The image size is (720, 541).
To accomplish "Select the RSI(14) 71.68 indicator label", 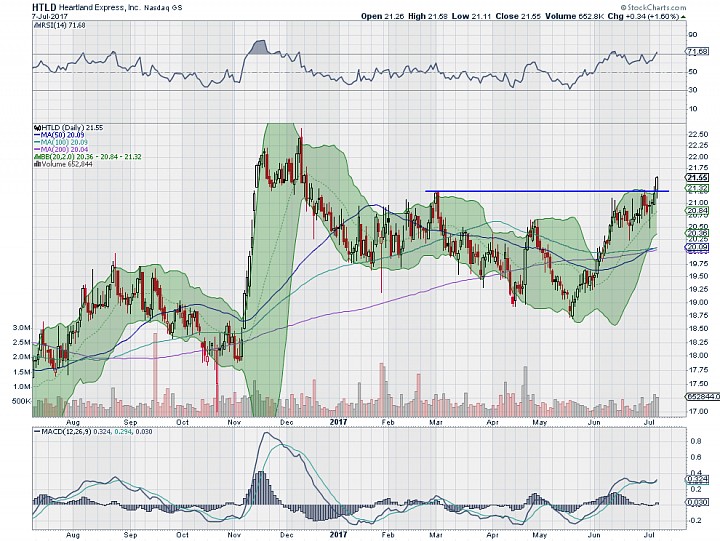I will pos(62,25).
